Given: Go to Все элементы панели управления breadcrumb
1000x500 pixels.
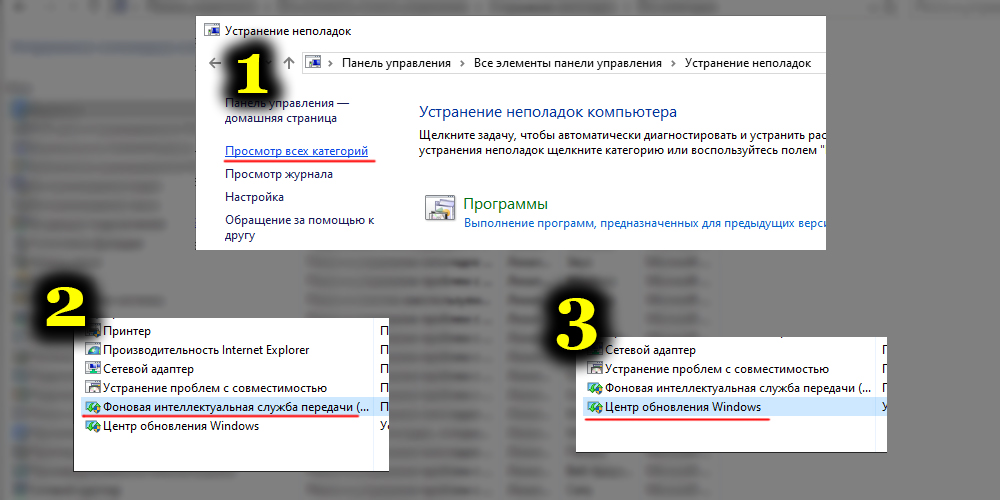Looking at the screenshot, I should [x=568, y=63].
